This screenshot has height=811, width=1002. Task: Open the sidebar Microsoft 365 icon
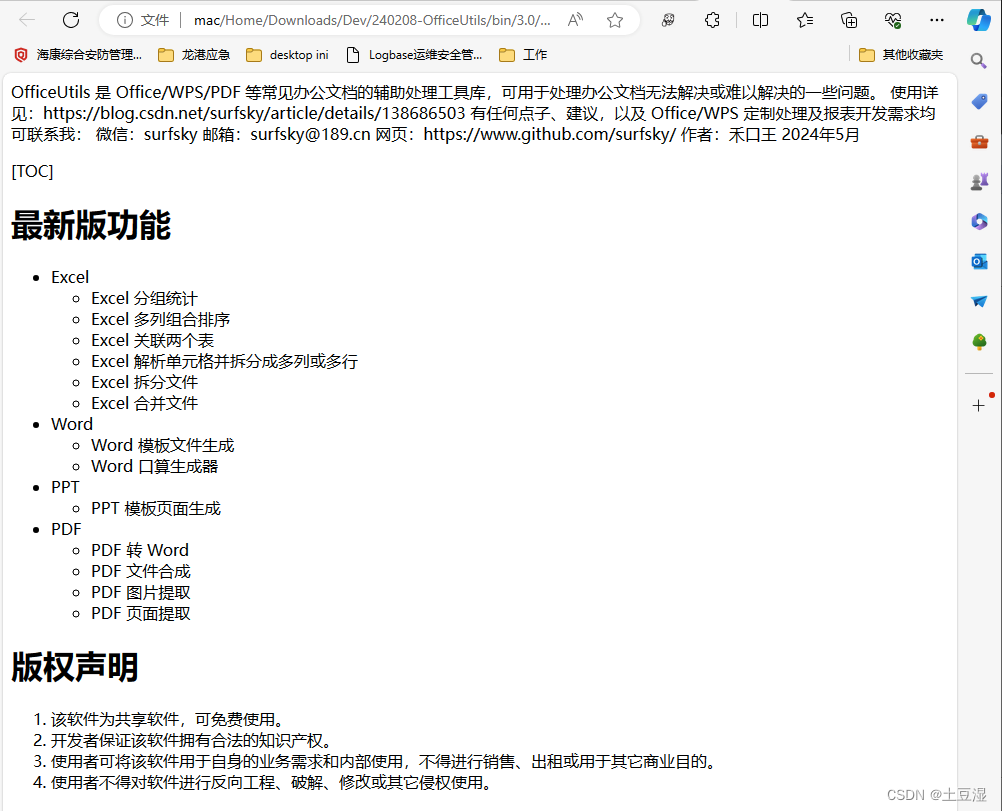(x=979, y=221)
